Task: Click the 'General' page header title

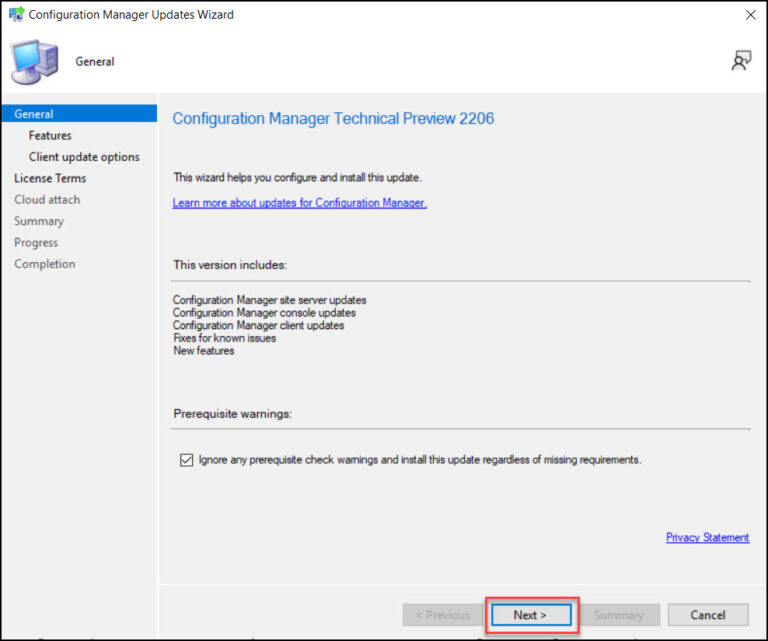Action: click(95, 62)
